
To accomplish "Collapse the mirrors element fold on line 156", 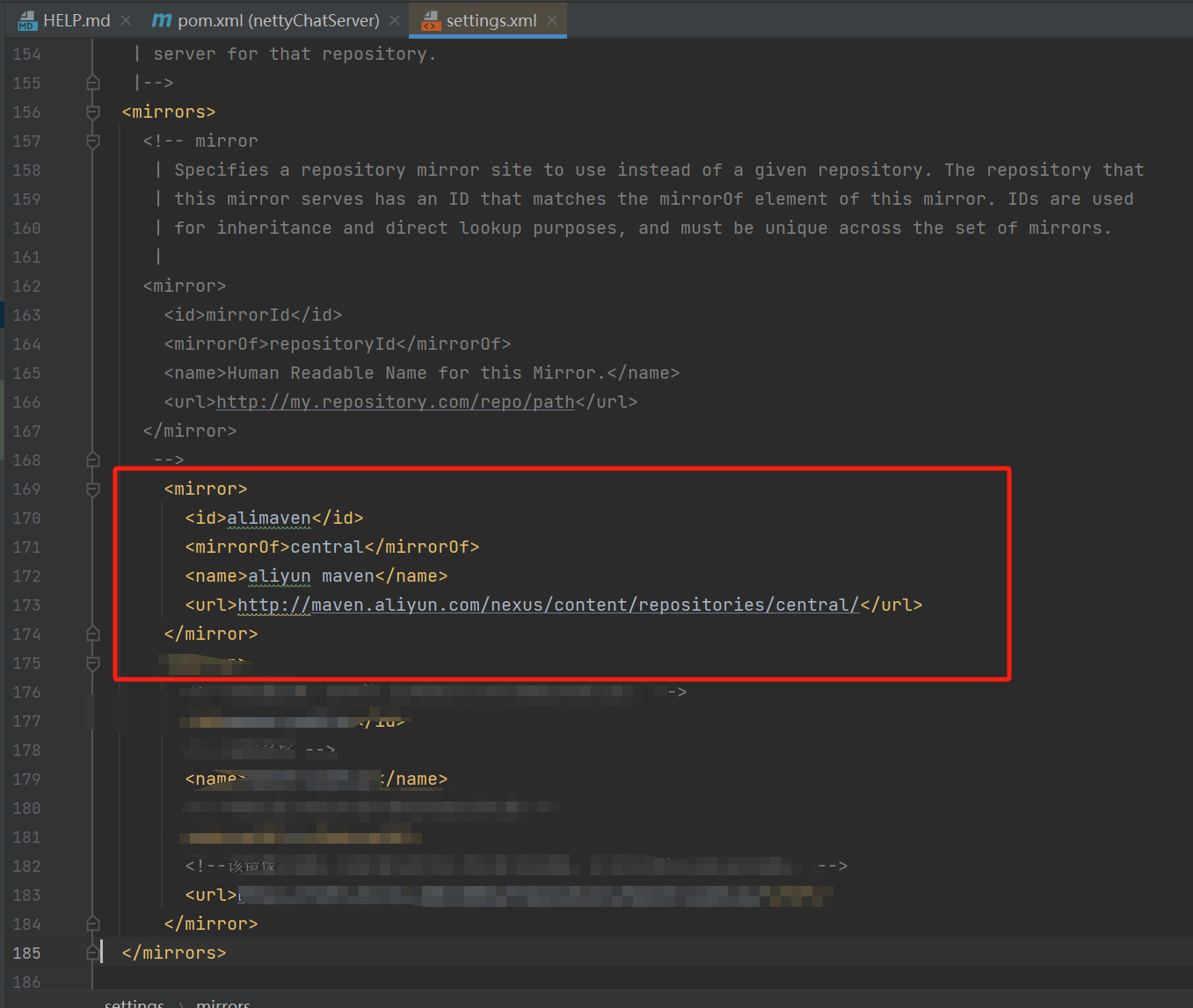I will click(x=93, y=112).
